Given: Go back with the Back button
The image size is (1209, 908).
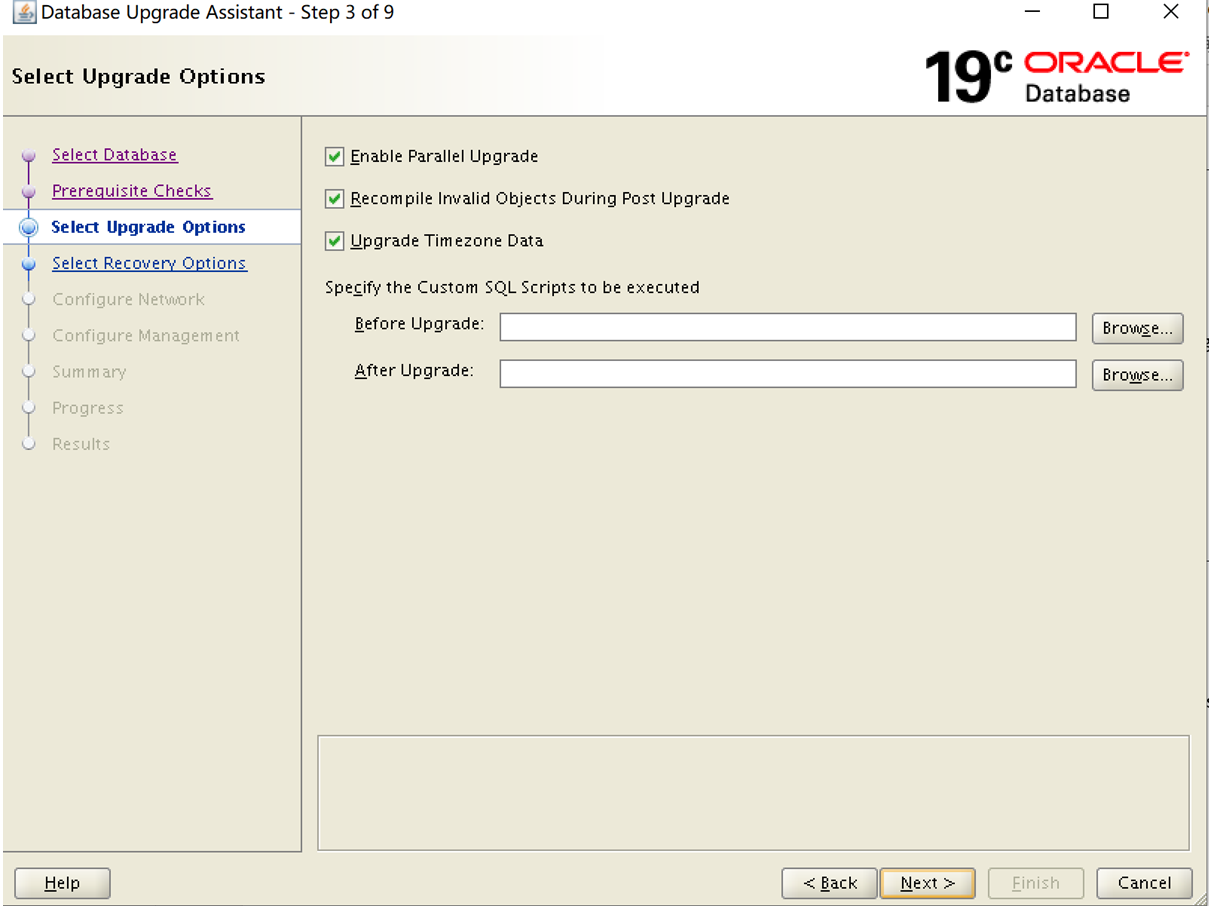Looking at the screenshot, I should tap(829, 883).
